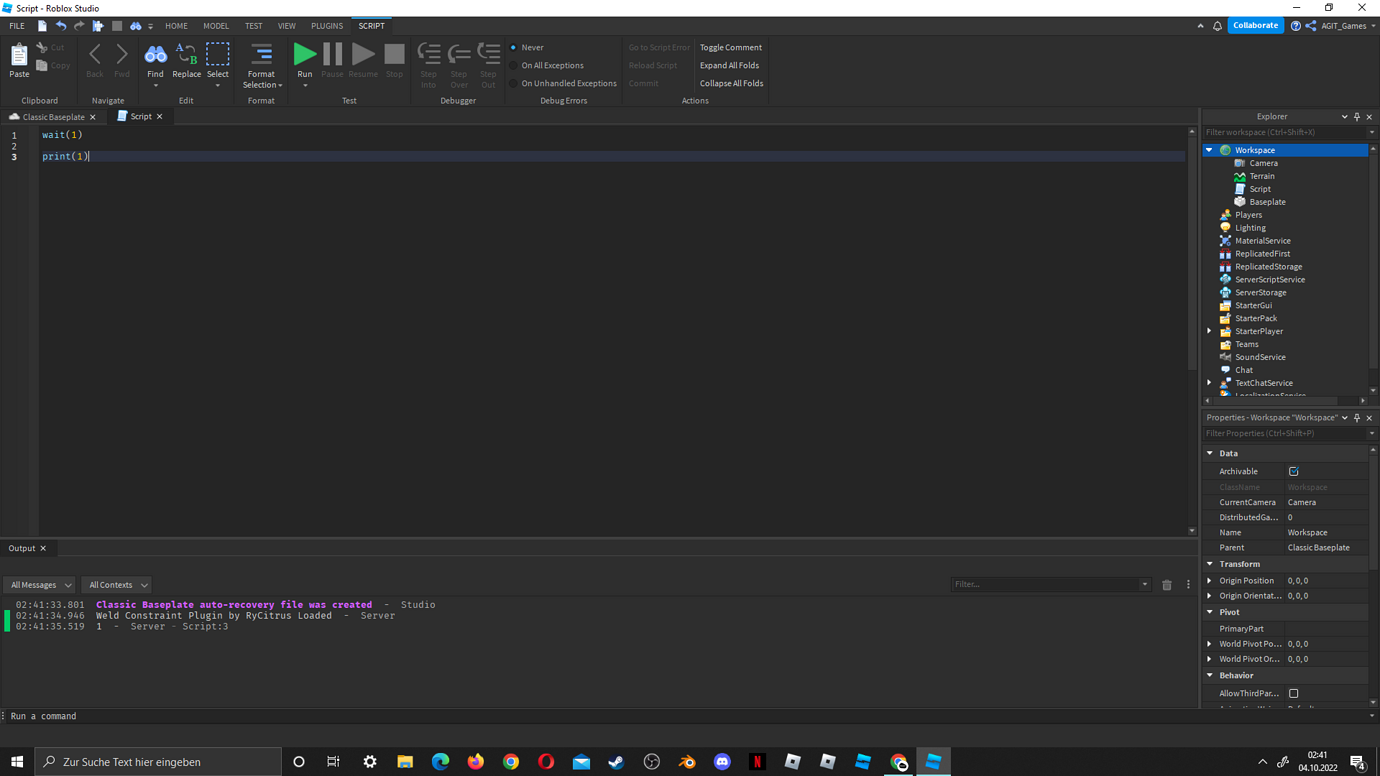Clear output with the trash can icon
Image resolution: width=1380 pixels, height=776 pixels.
[x=1166, y=585]
